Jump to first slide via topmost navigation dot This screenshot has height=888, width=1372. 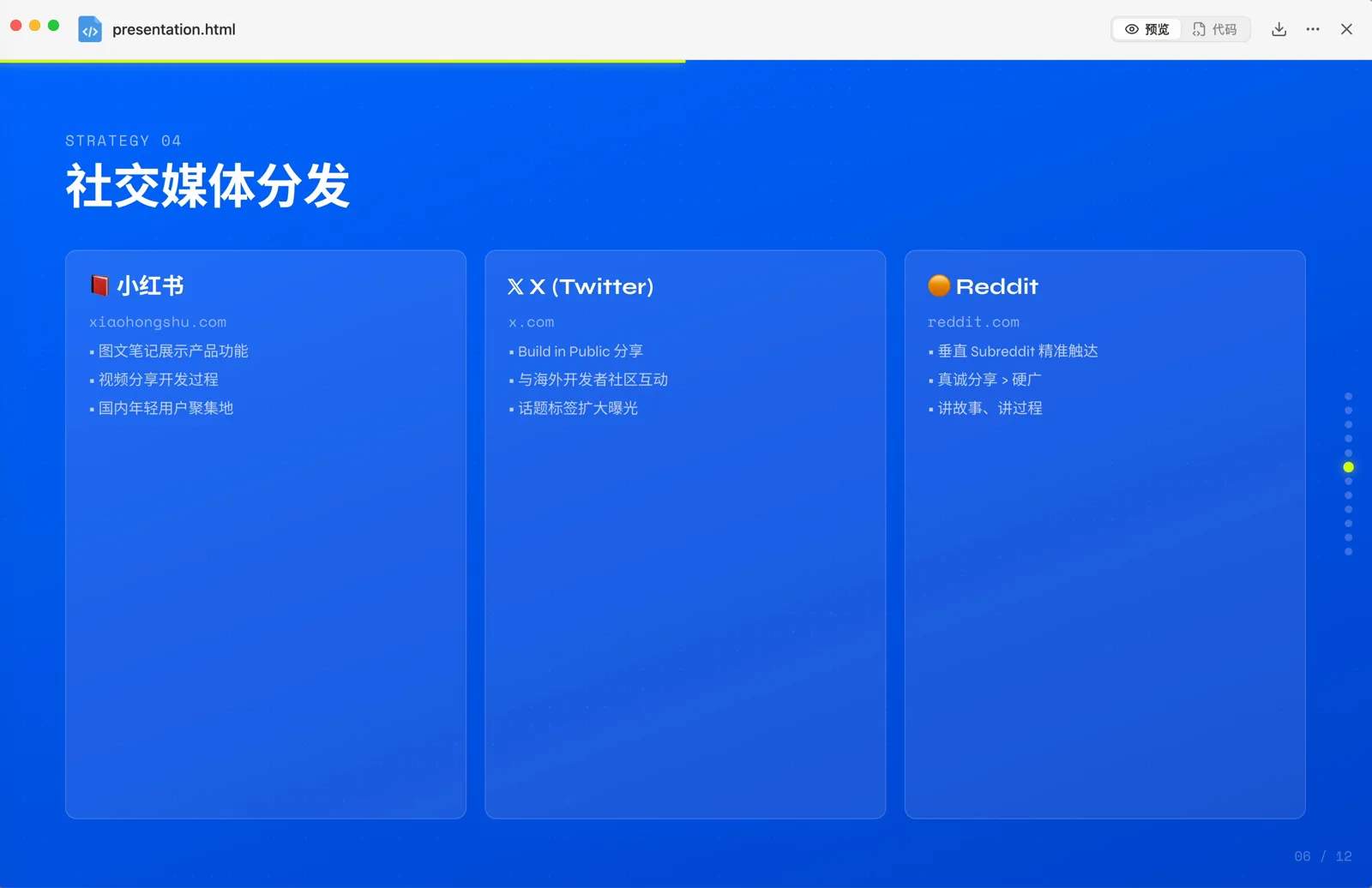tap(1348, 396)
